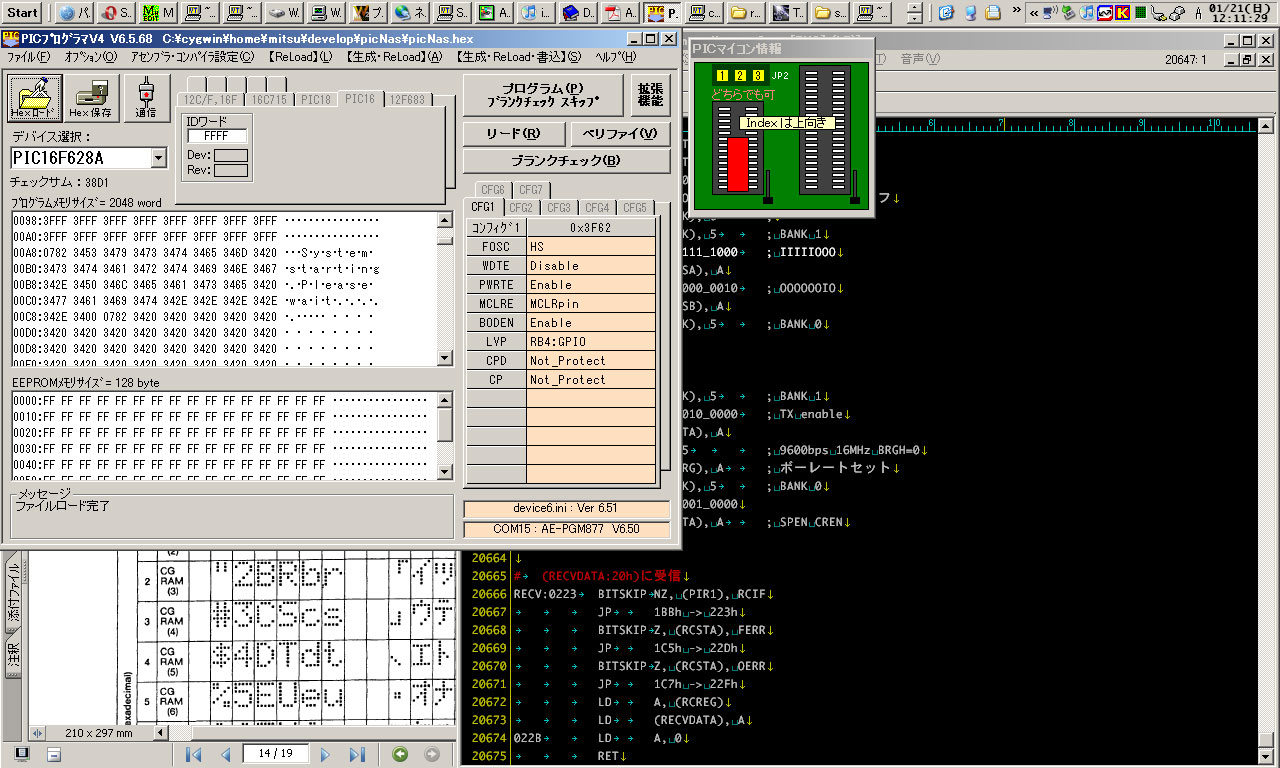Click the Hex load folder icon
The image size is (1280, 768).
[36, 98]
